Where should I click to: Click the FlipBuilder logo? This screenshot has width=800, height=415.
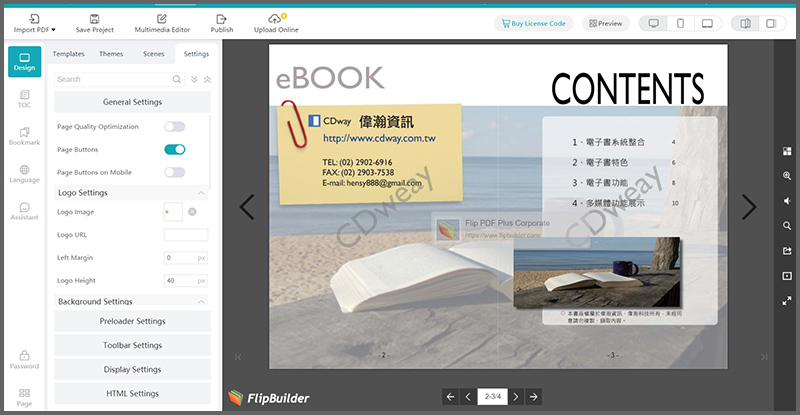point(269,398)
